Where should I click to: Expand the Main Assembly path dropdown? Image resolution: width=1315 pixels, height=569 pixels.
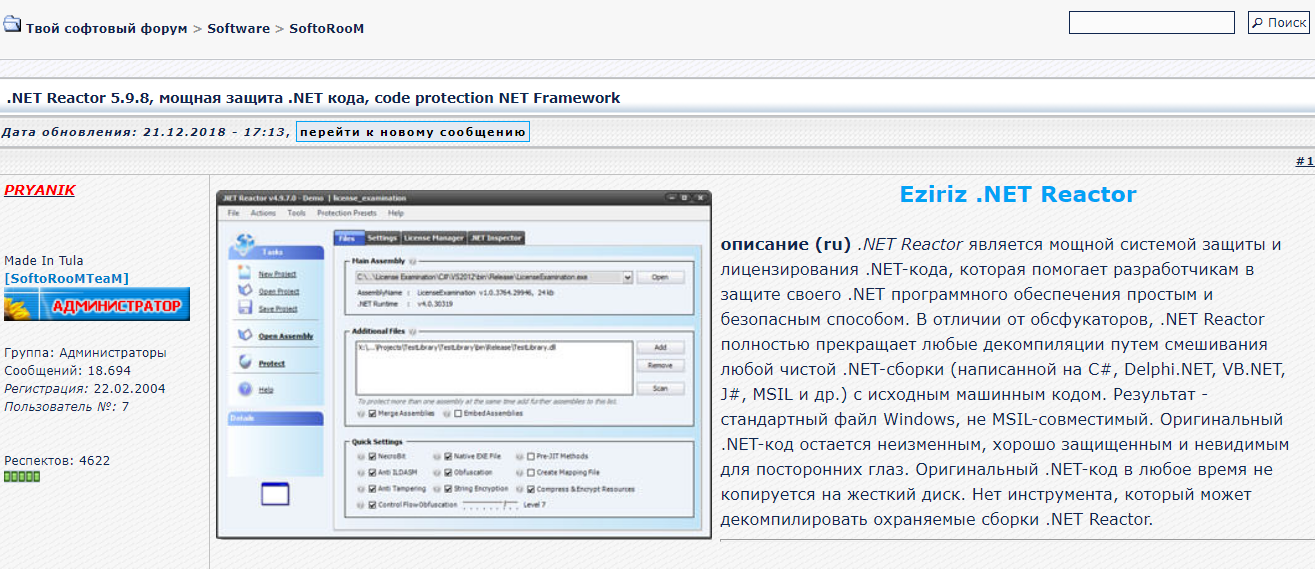pyautogui.click(x=627, y=277)
